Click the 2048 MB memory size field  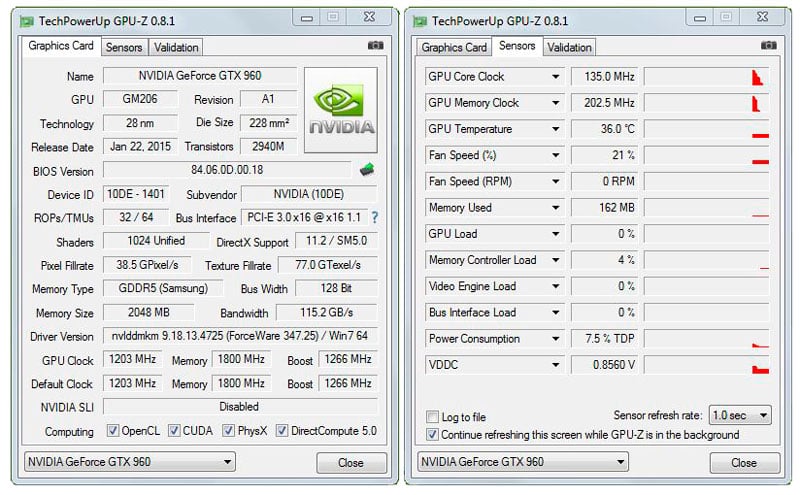click(x=148, y=312)
